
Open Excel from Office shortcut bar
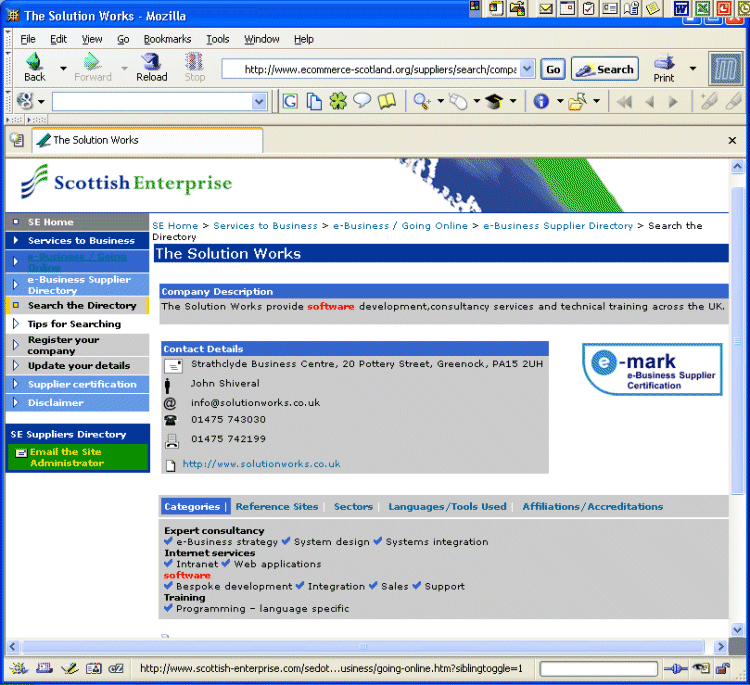703,8
